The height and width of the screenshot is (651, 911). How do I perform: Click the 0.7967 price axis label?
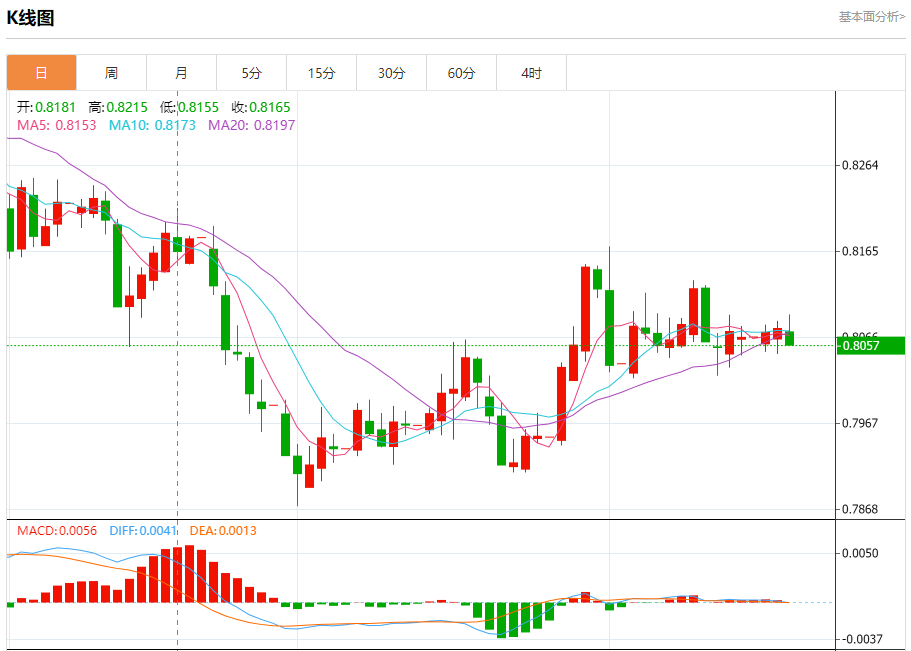[x=860, y=423]
